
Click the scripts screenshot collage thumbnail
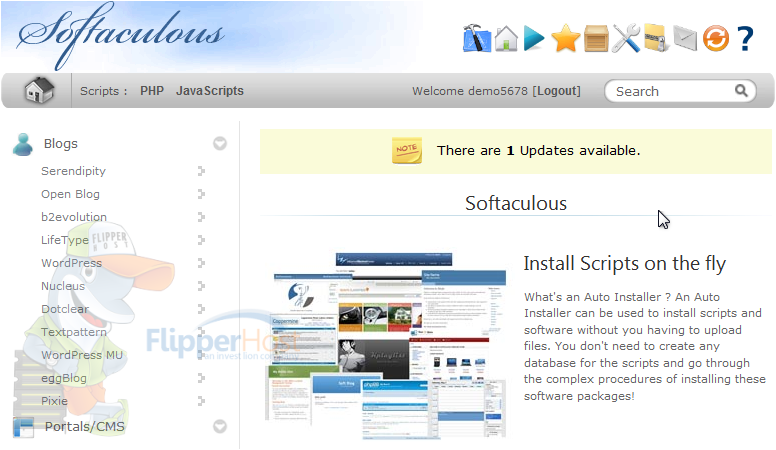[385, 345]
